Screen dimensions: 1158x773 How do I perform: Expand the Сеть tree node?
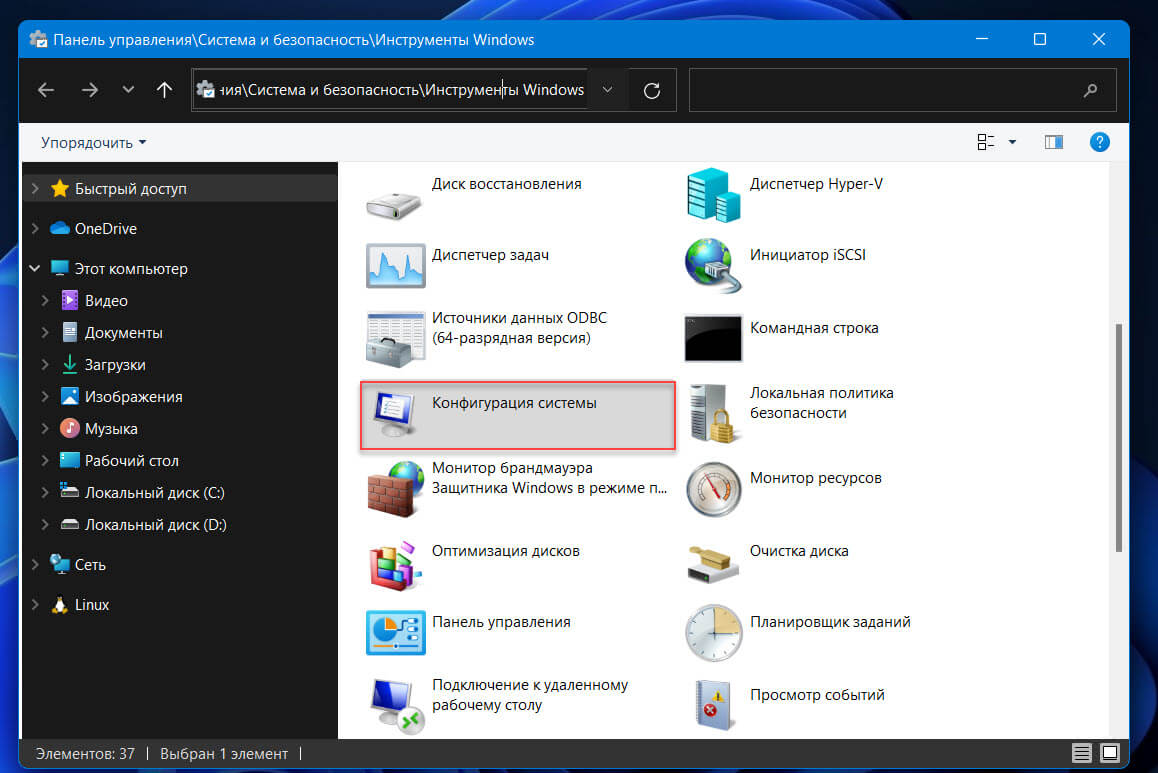click(x=35, y=565)
